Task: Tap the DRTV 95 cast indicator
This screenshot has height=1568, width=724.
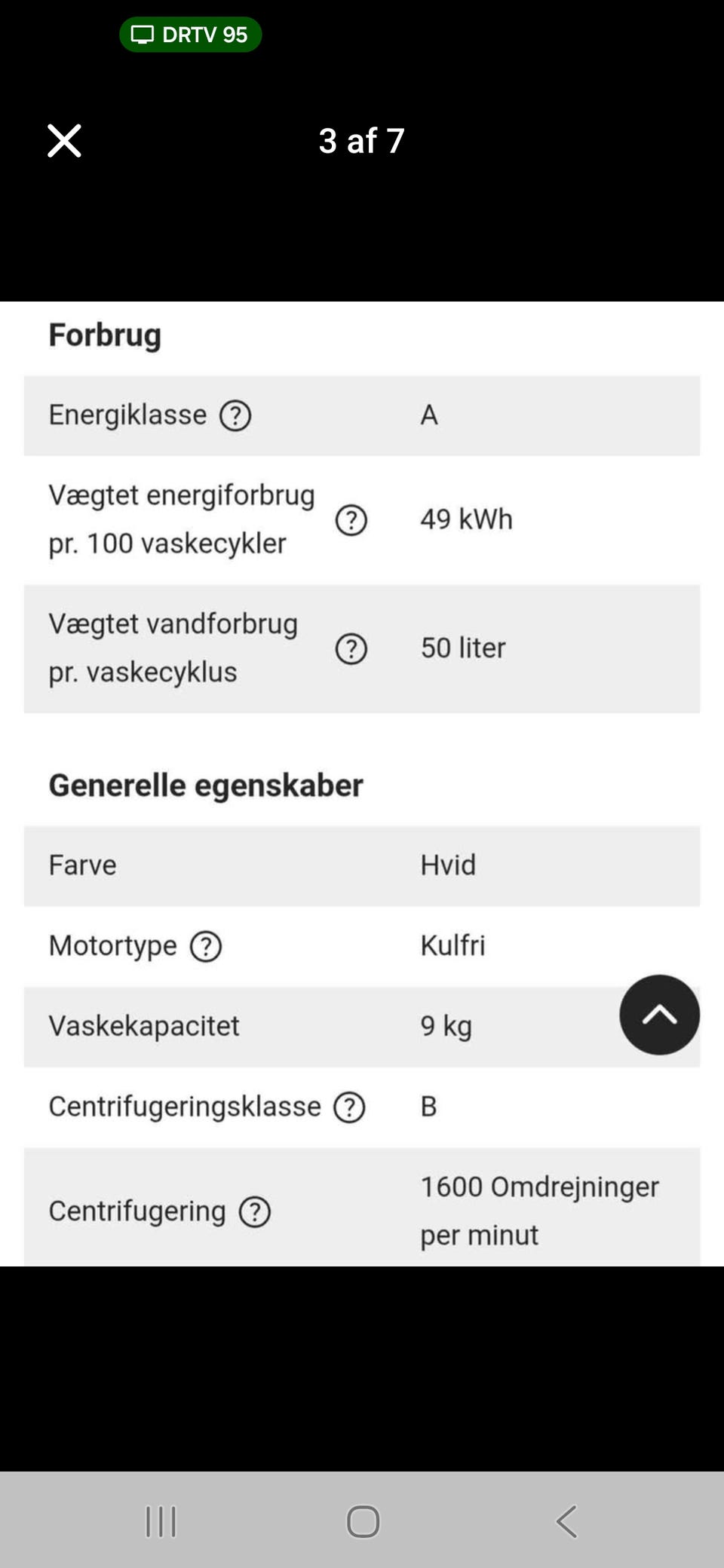Action: [x=190, y=35]
